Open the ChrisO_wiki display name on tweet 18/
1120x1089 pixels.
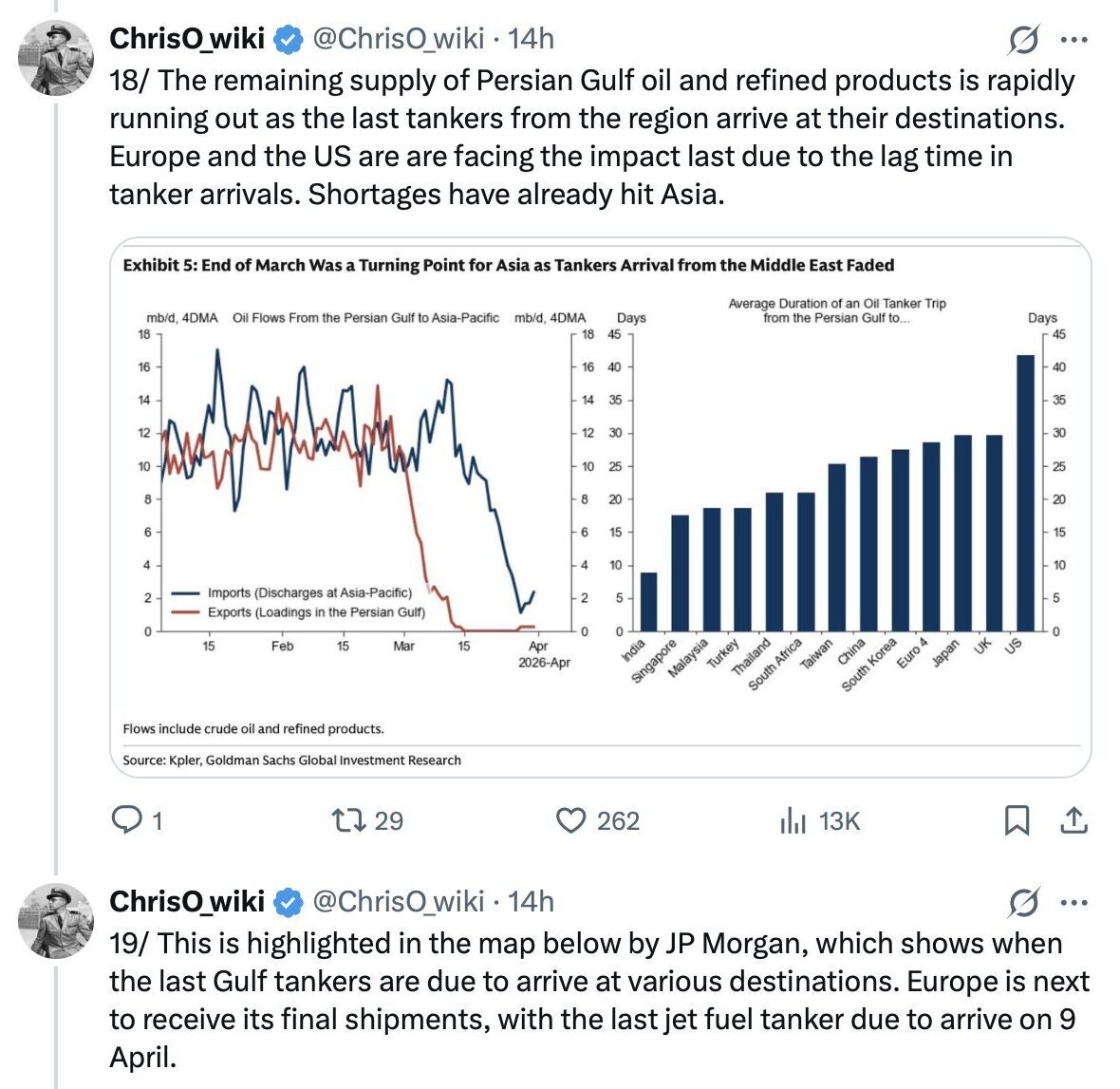187,39
